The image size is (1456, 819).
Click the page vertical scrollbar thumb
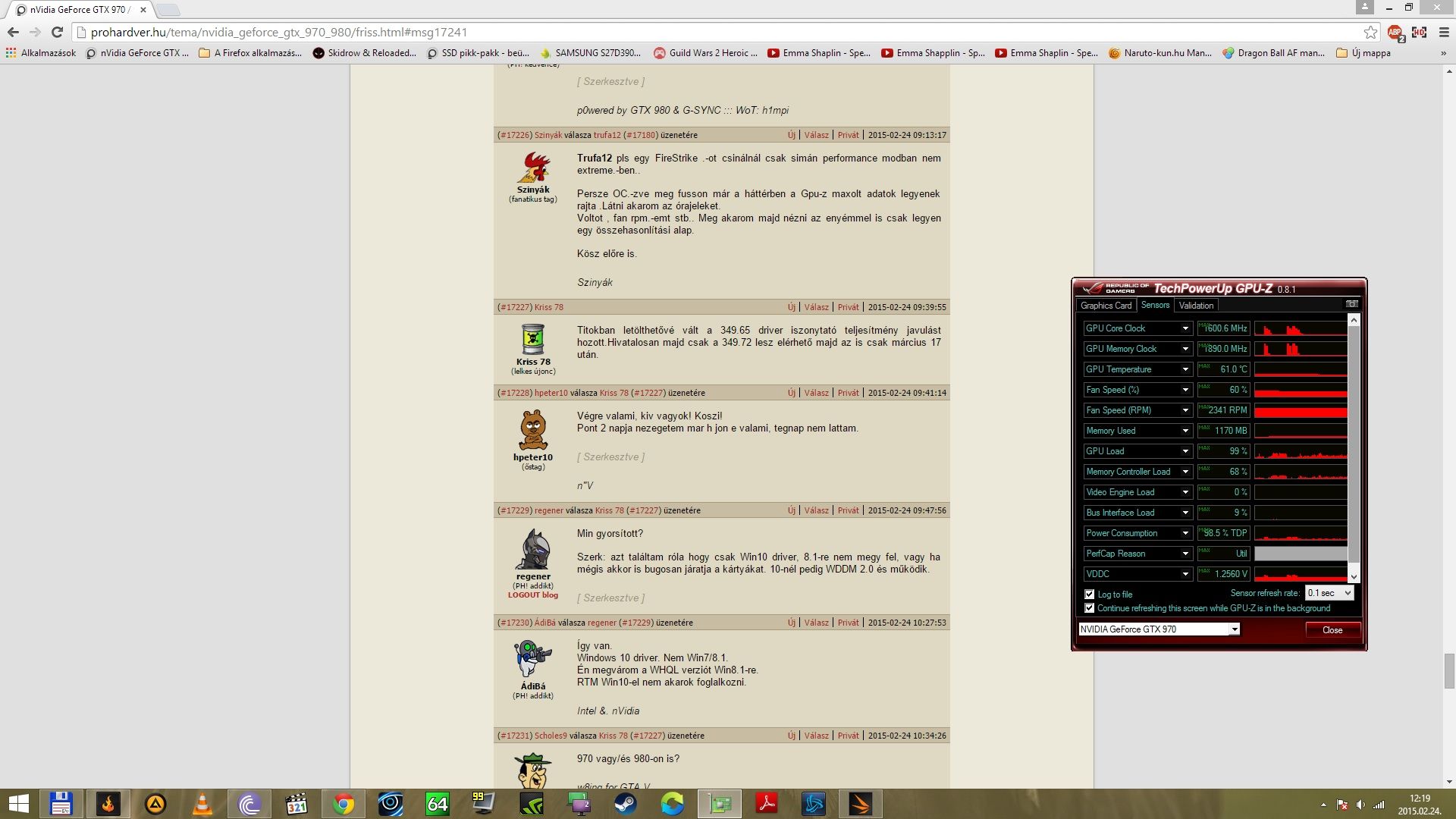[x=1449, y=671]
